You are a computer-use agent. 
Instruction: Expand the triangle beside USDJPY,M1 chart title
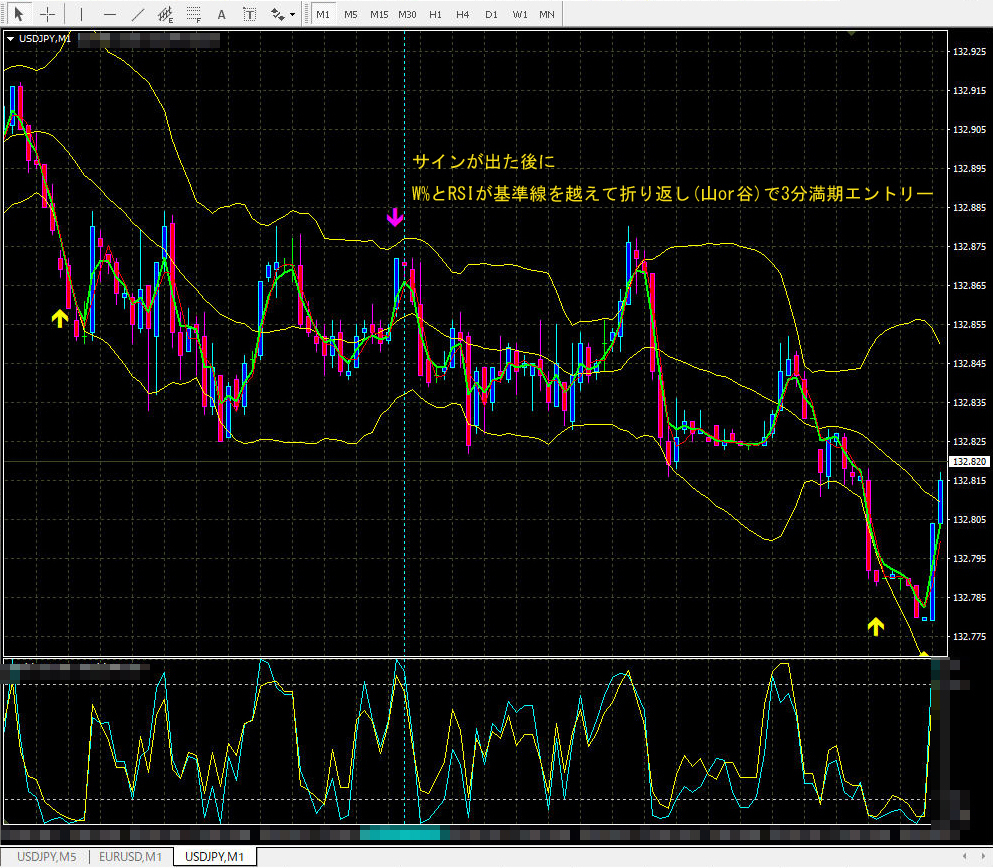(x=10, y=39)
